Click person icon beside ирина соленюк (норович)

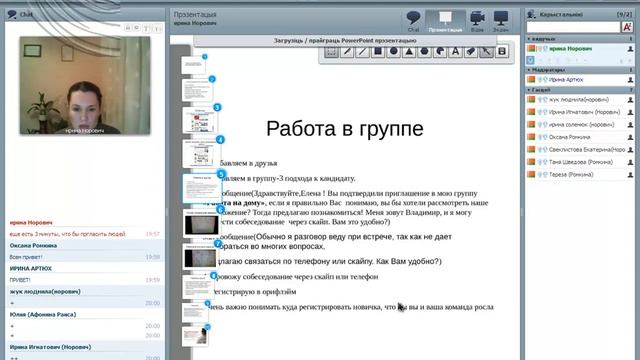pyautogui.click(x=630, y=125)
